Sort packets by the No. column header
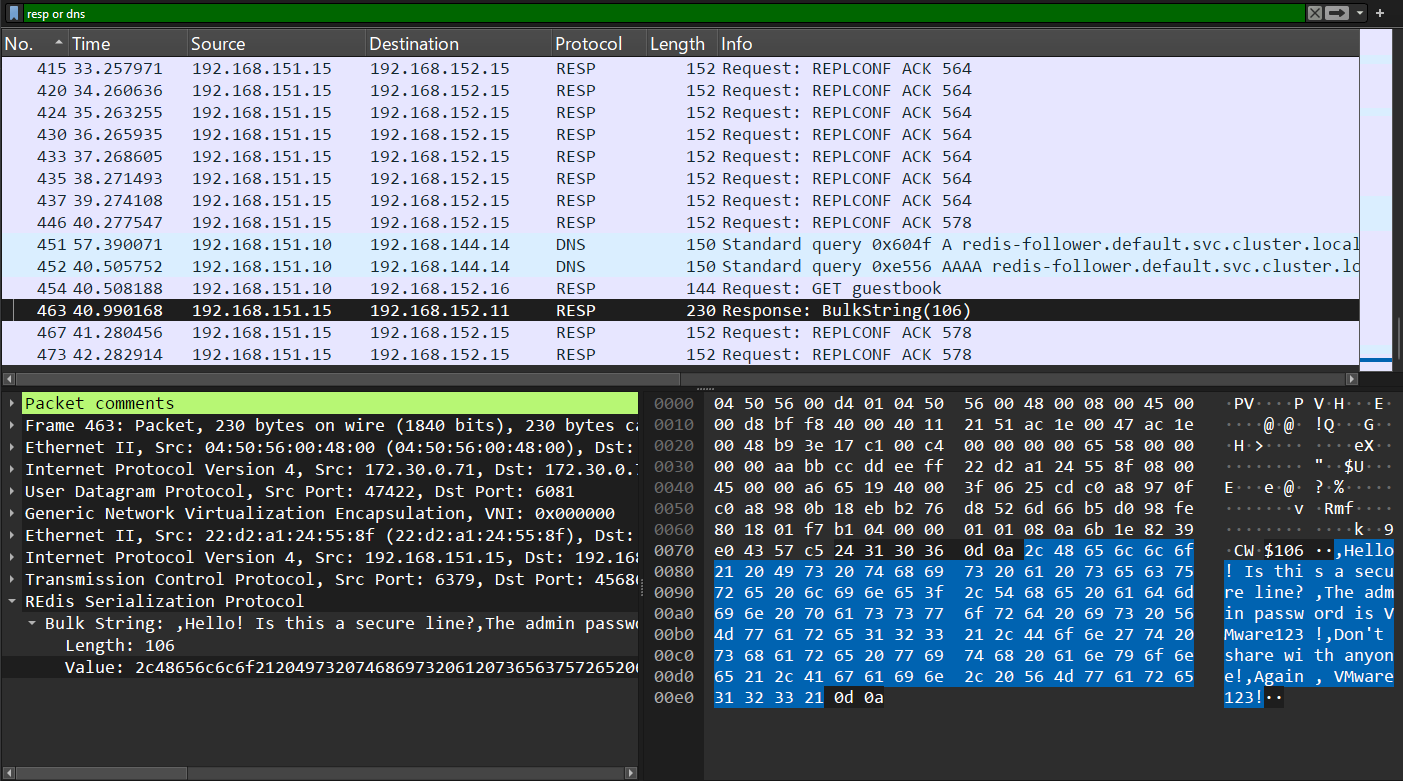 (34, 44)
